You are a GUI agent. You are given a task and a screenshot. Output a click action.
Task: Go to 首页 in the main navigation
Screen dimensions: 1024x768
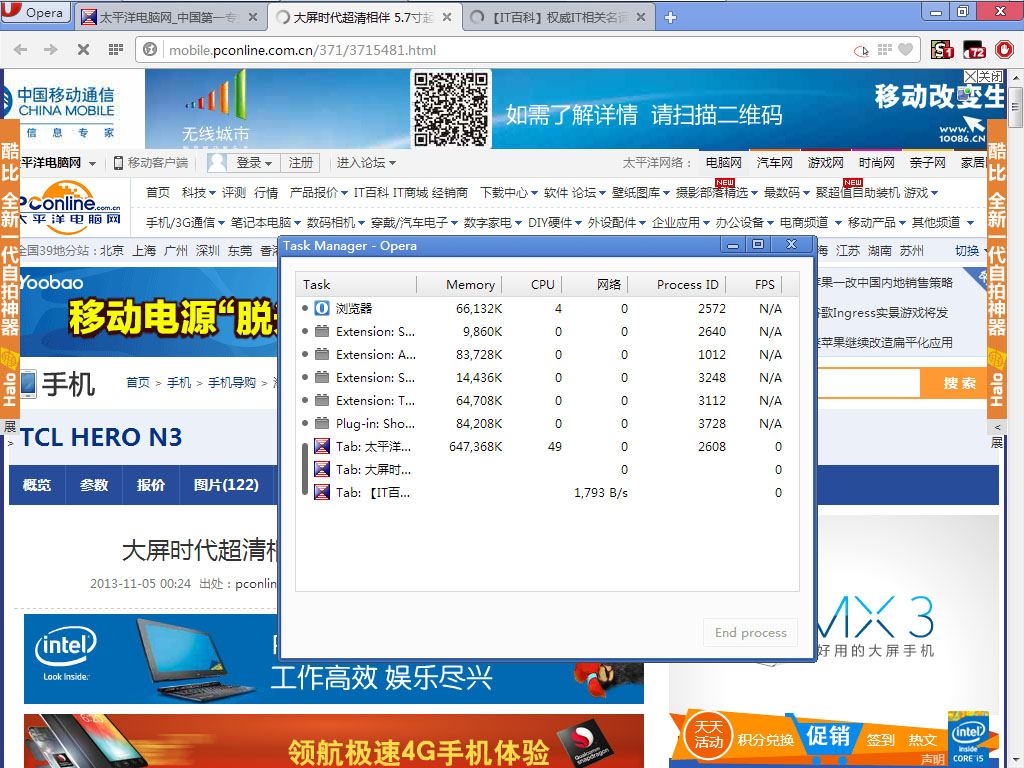tap(157, 193)
